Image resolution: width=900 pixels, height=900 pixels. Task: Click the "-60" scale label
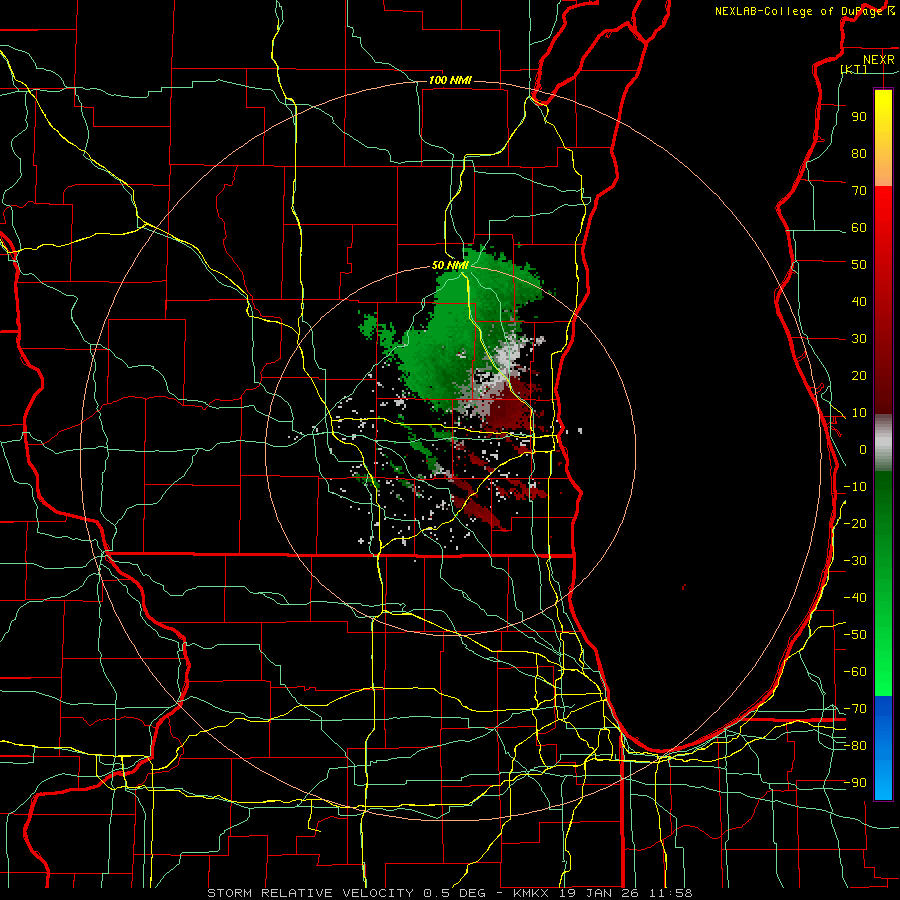pos(855,672)
